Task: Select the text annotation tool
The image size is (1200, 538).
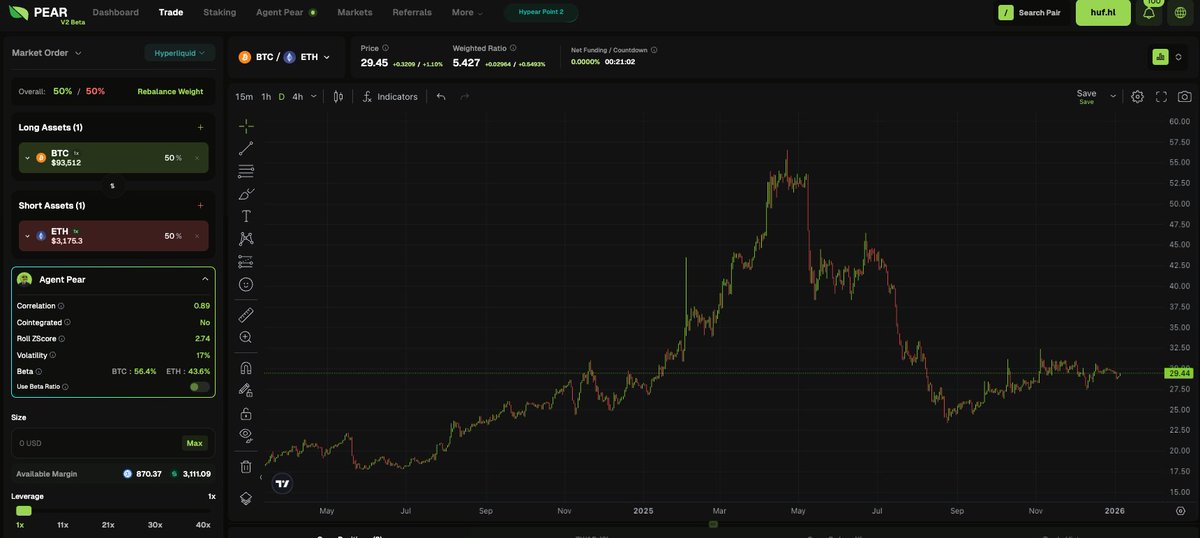Action: coord(246,216)
